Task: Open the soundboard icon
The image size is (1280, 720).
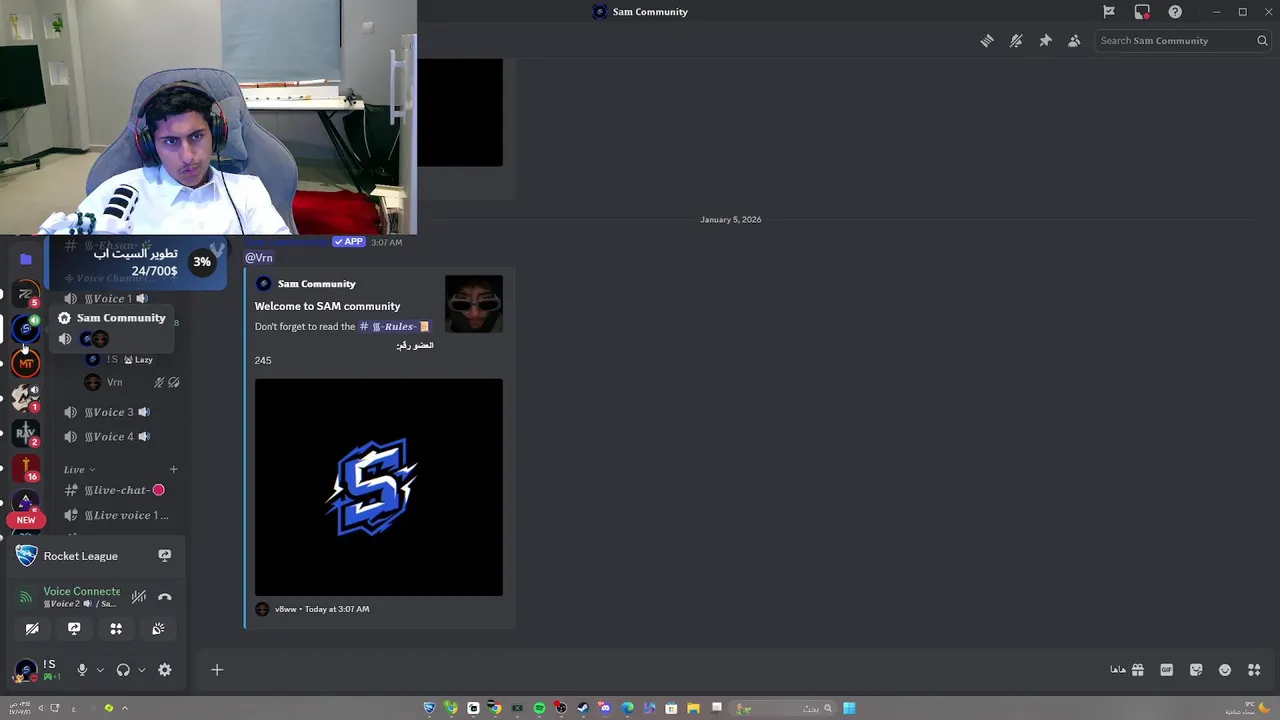Action: pos(158,629)
